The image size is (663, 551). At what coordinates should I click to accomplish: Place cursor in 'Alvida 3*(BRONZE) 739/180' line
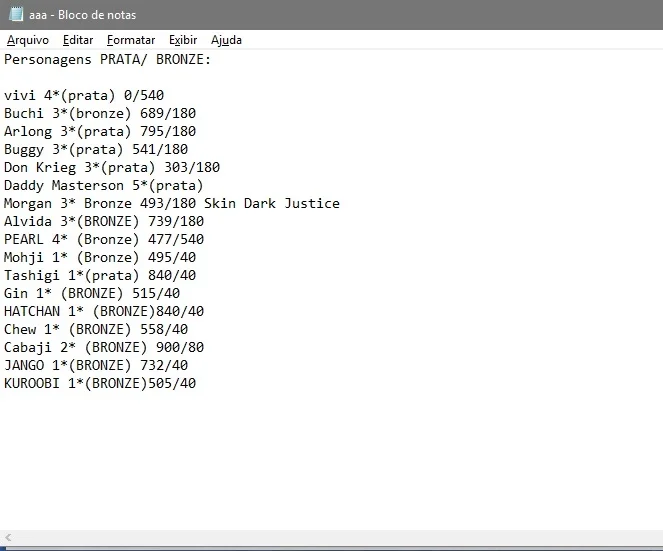coord(104,221)
